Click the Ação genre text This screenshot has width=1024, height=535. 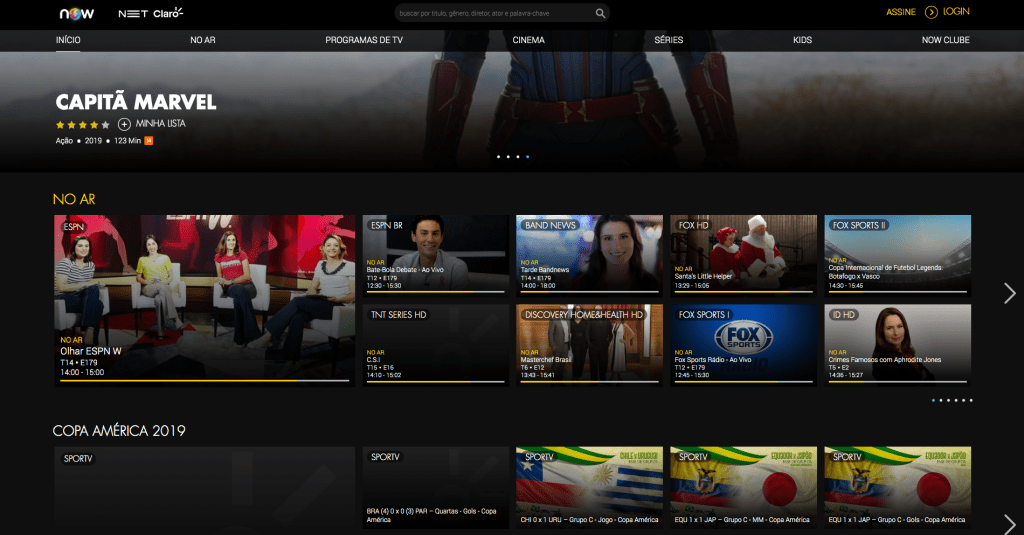pyautogui.click(x=64, y=140)
